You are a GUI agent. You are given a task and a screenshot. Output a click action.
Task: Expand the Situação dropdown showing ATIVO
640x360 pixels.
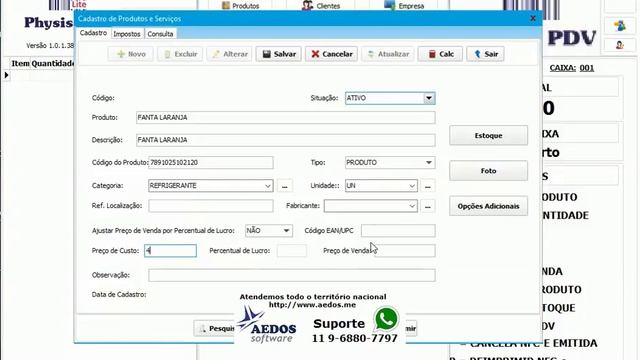point(429,98)
